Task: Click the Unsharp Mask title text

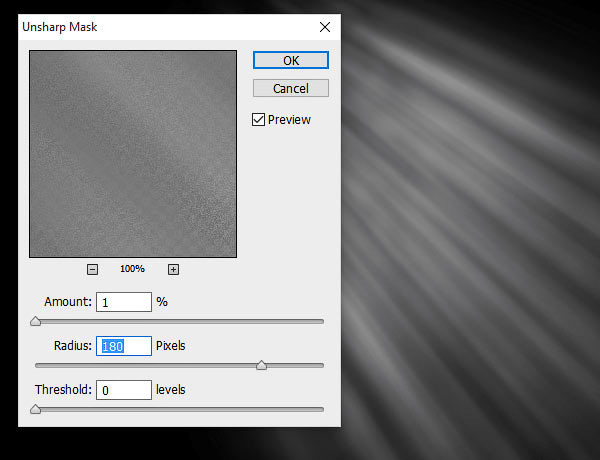Action: click(x=60, y=27)
